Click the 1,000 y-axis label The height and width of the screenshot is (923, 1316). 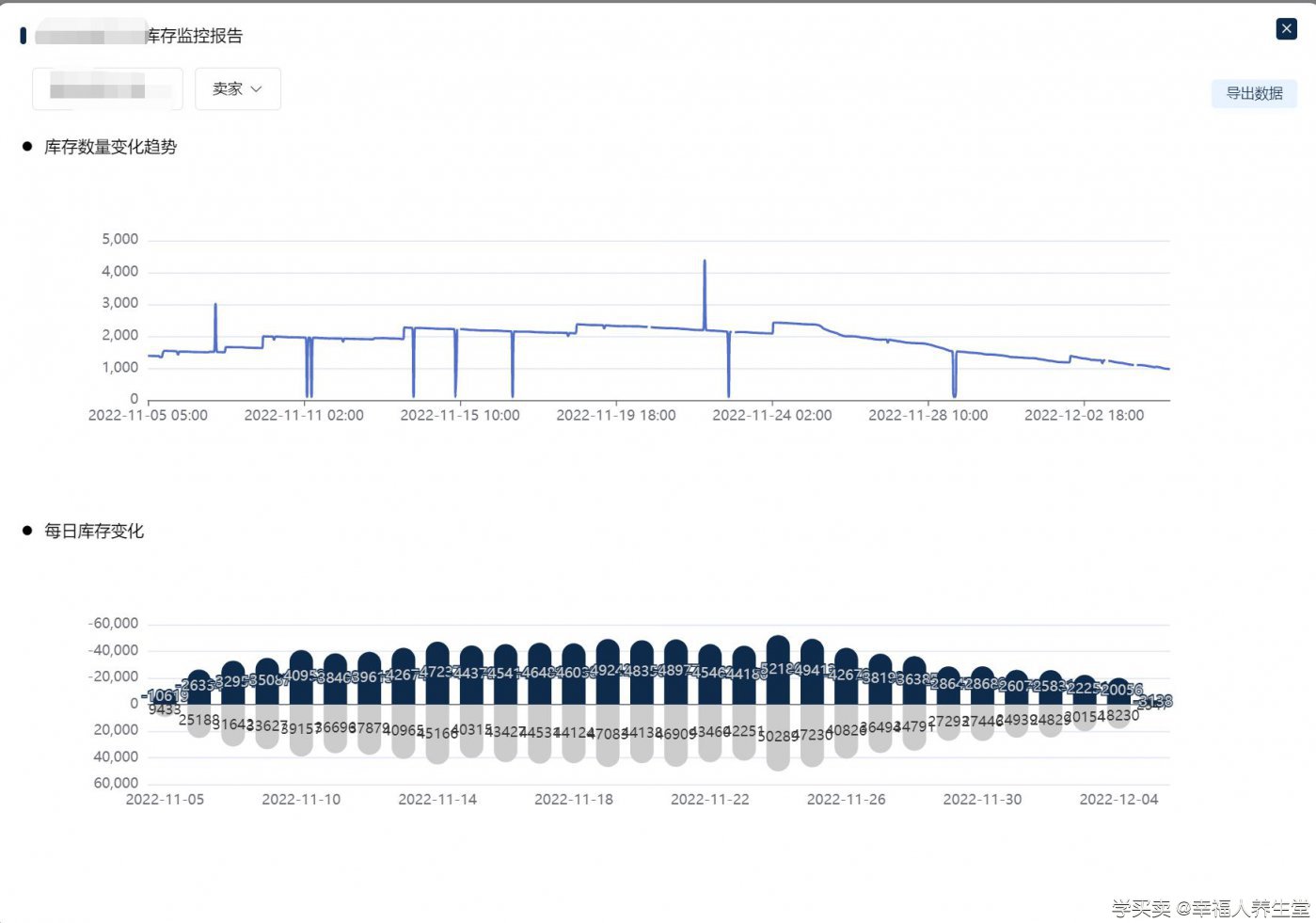click(120, 367)
